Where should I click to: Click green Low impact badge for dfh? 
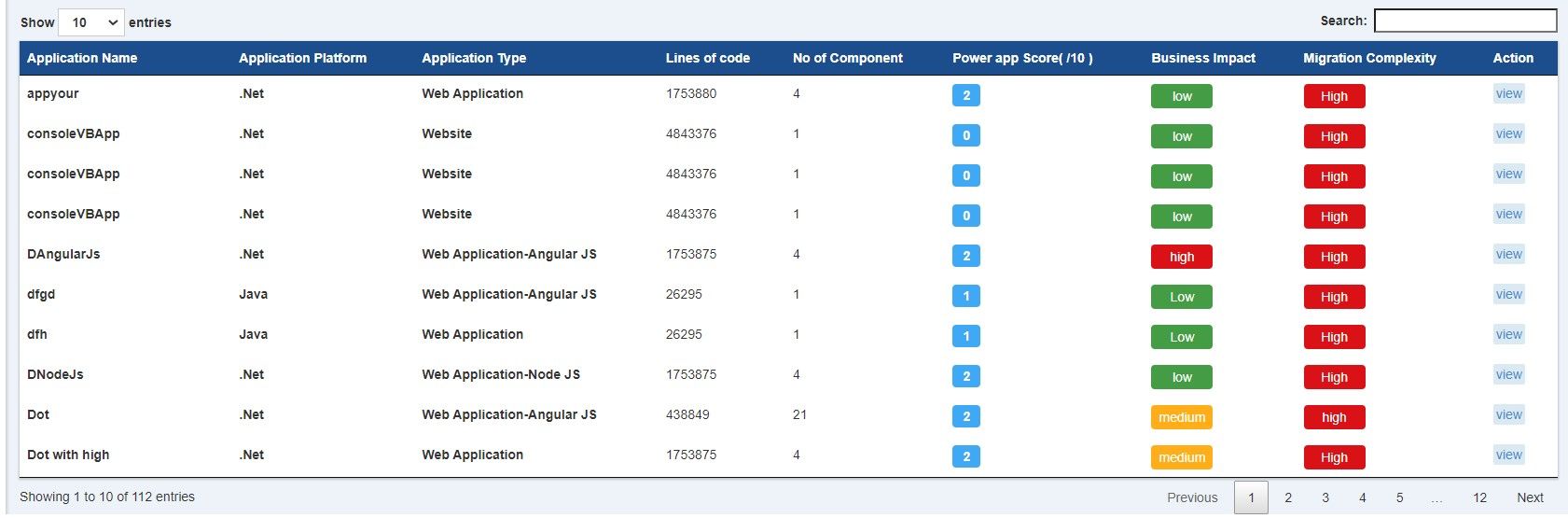(x=1182, y=337)
